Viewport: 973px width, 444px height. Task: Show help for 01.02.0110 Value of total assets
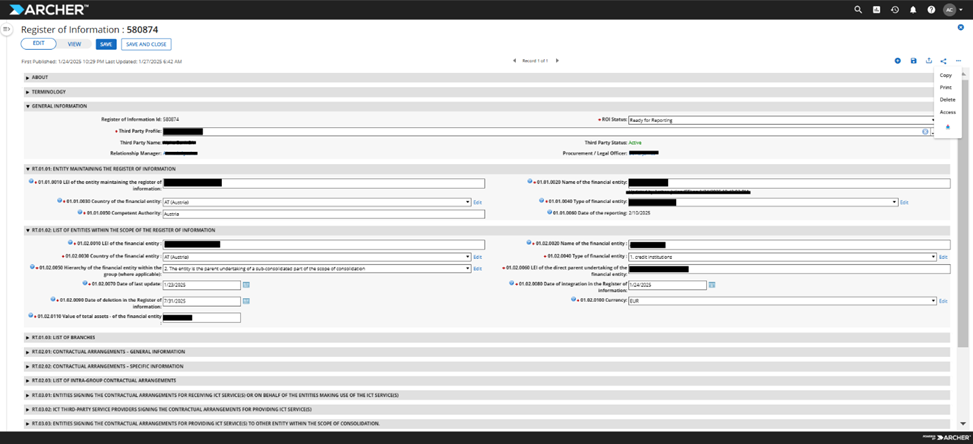[x=30, y=315]
